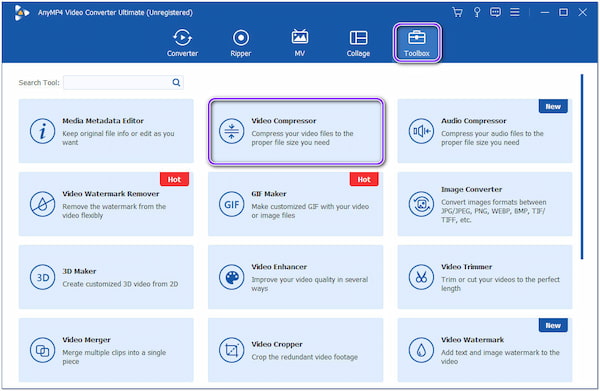Screen dimensions: 600x391
Task: Select the Toolbox tab
Action: coord(417,43)
